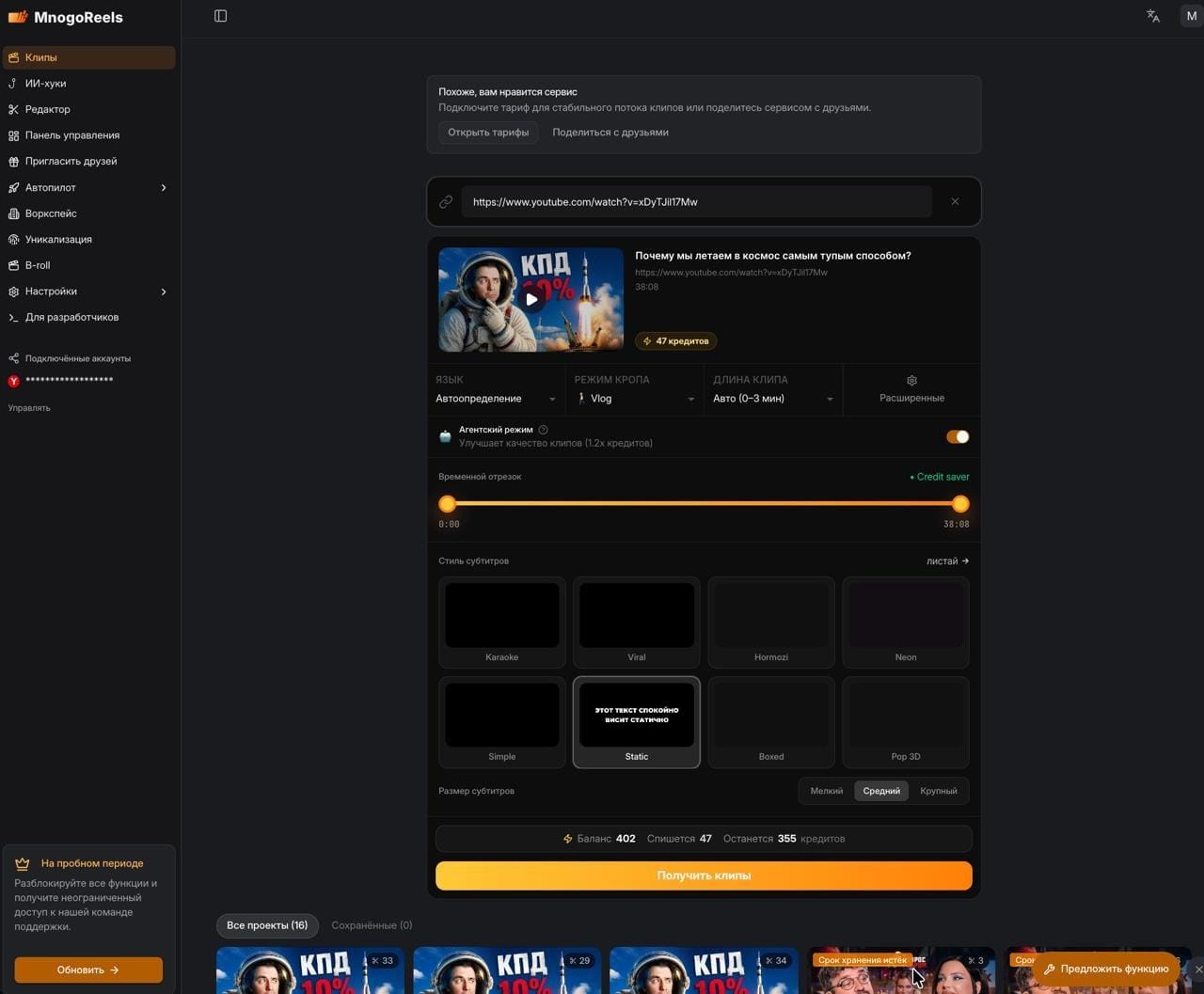Click the B-roll clapperboard icon
The image size is (1204, 994).
click(x=13, y=265)
